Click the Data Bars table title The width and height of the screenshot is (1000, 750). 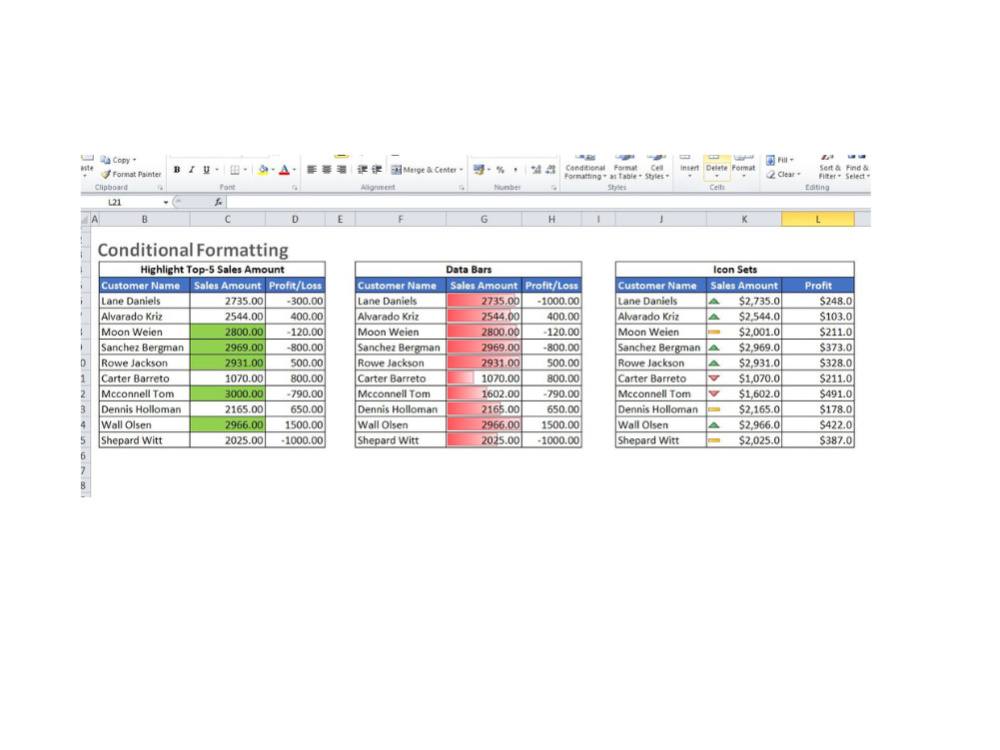[x=468, y=270]
